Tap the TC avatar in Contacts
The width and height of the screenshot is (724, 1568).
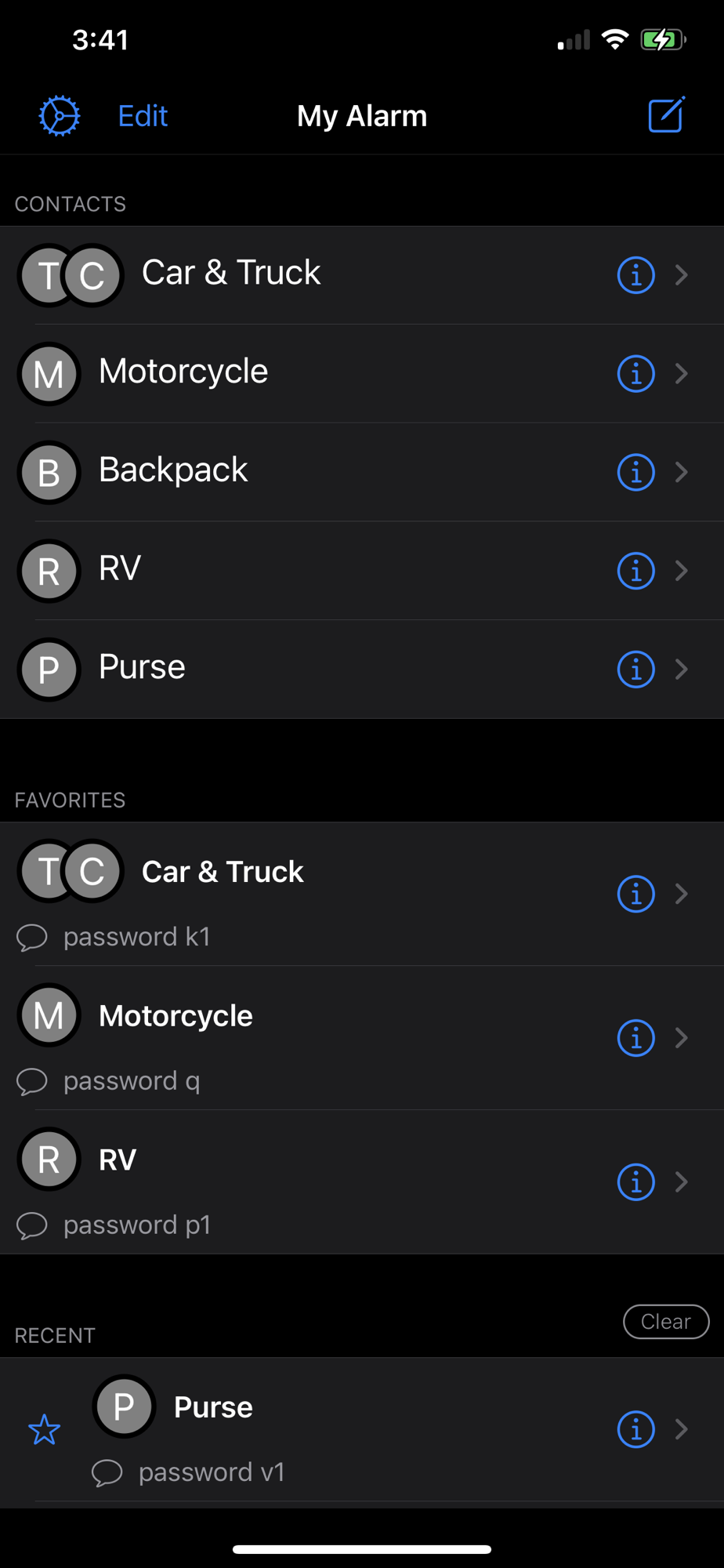71,275
